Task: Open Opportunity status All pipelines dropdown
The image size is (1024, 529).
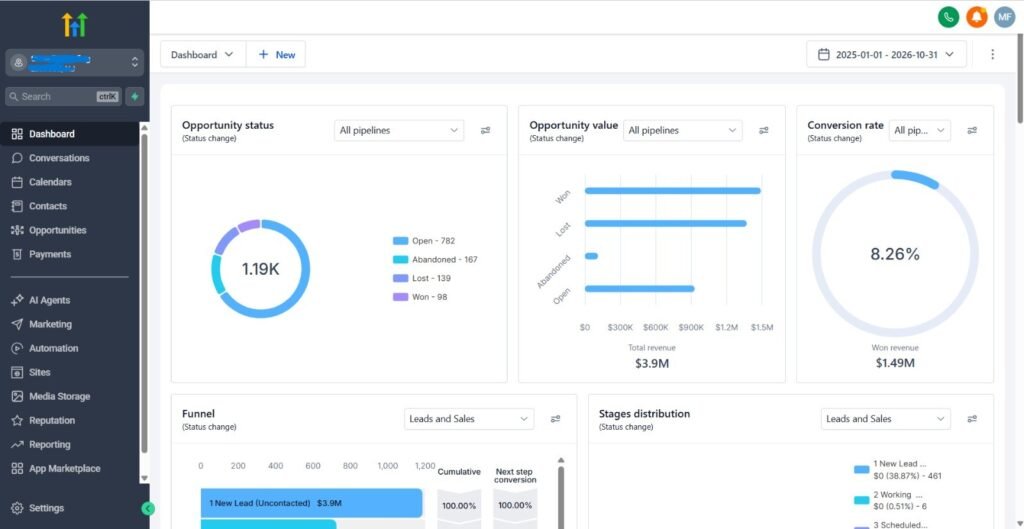Action: 399,131
